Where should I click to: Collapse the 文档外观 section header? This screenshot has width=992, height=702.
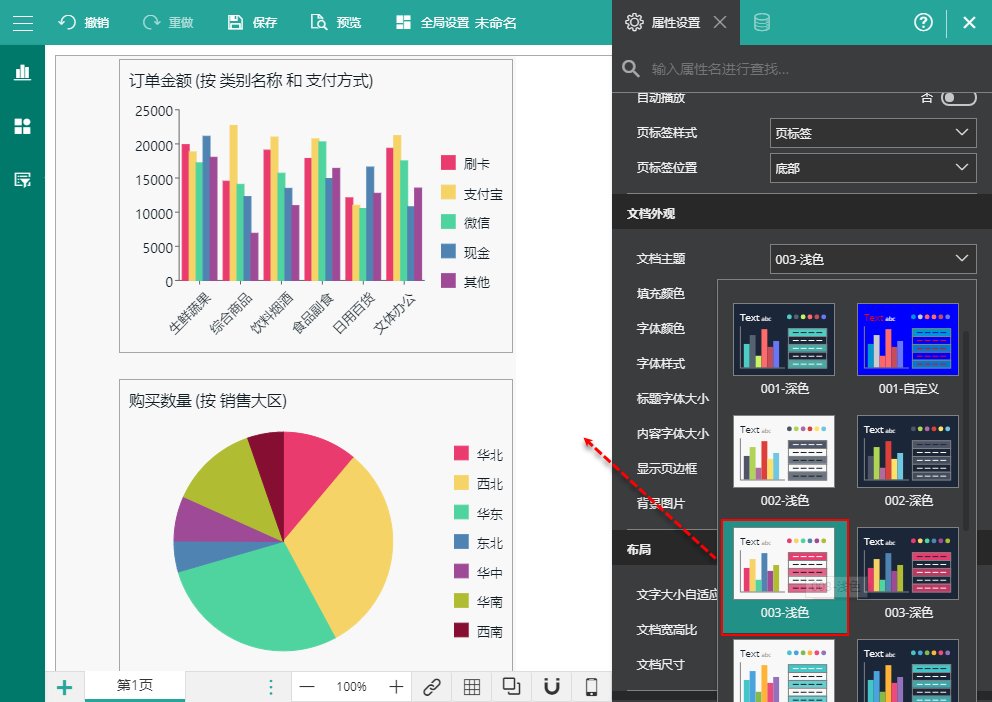pos(802,214)
